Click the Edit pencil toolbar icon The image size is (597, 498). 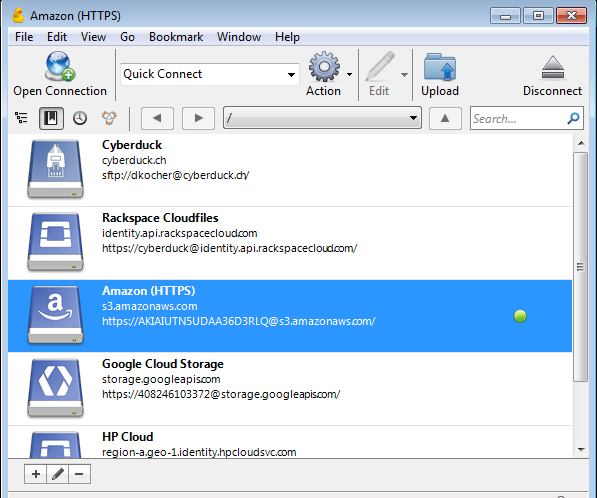click(x=380, y=66)
